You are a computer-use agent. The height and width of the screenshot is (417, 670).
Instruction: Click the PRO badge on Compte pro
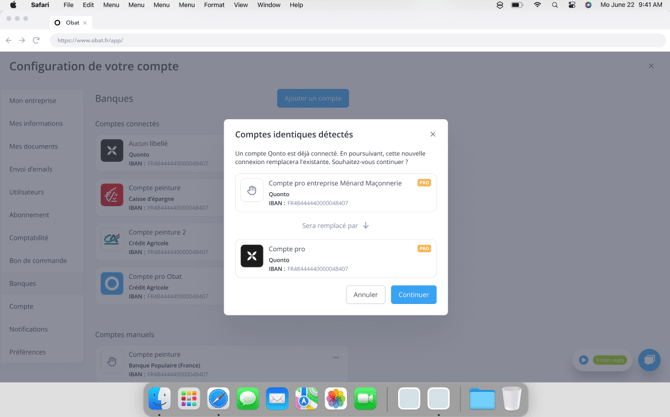(x=424, y=249)
